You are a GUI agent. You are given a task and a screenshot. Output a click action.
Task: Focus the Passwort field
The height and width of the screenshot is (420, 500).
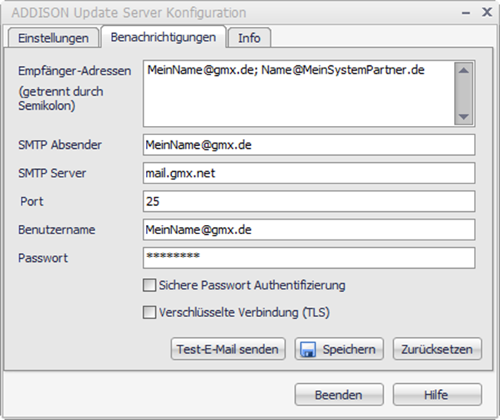309,258
